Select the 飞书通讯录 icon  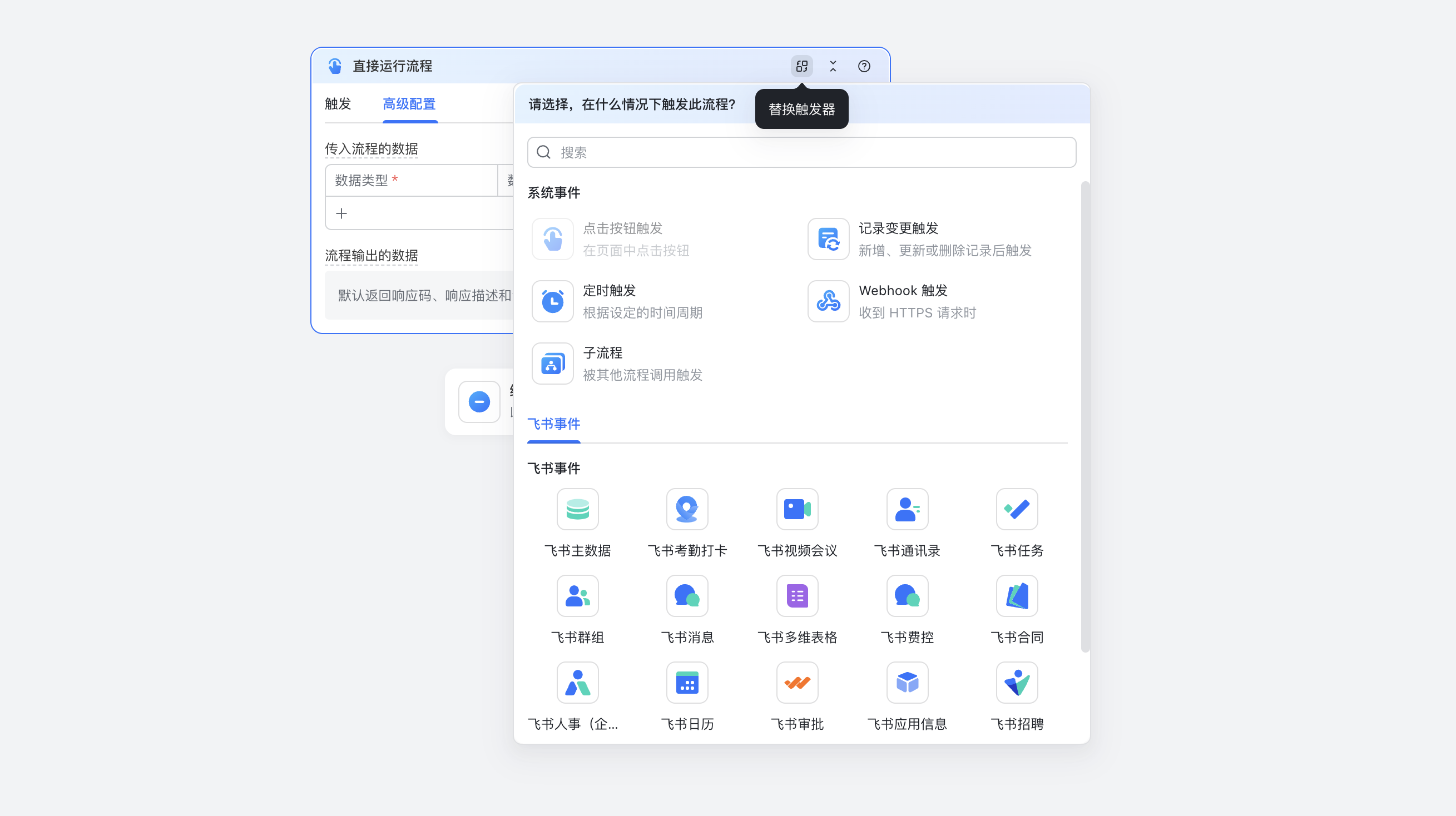907,509
